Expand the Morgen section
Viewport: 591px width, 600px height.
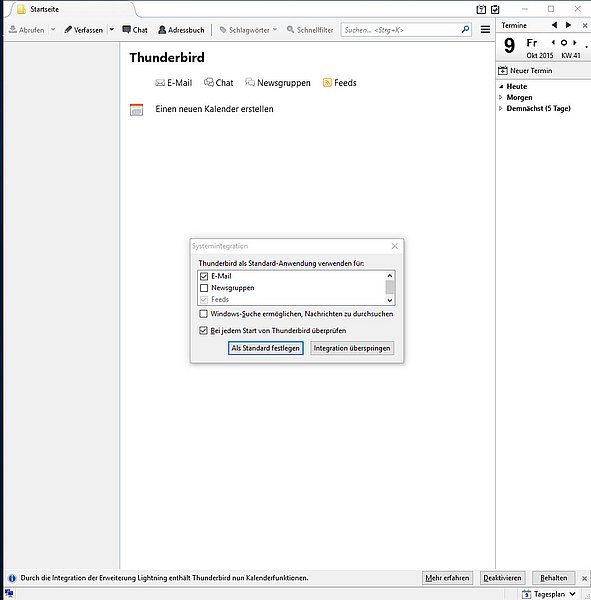pos(501,98)
